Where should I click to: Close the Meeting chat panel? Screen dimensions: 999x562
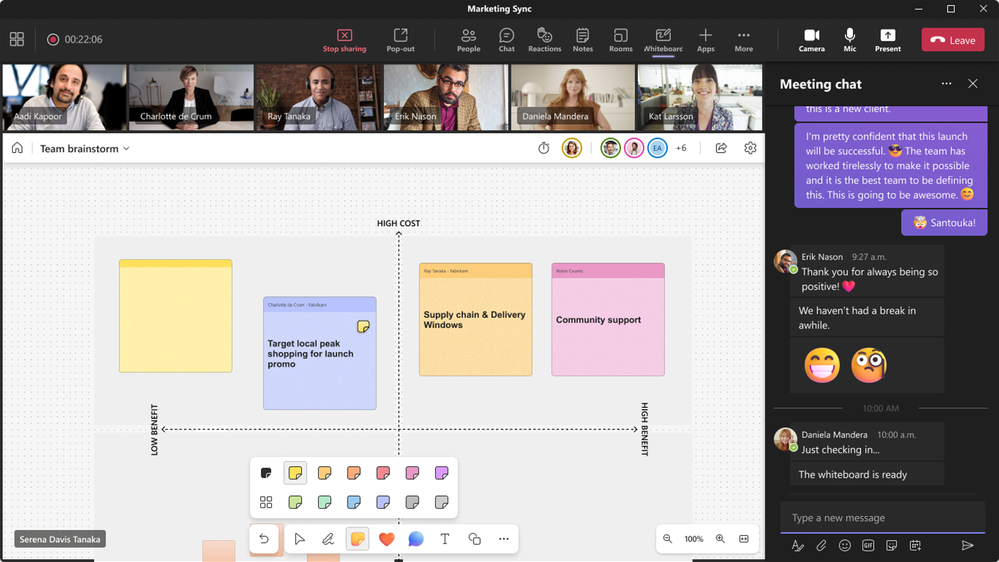(973, 83)
